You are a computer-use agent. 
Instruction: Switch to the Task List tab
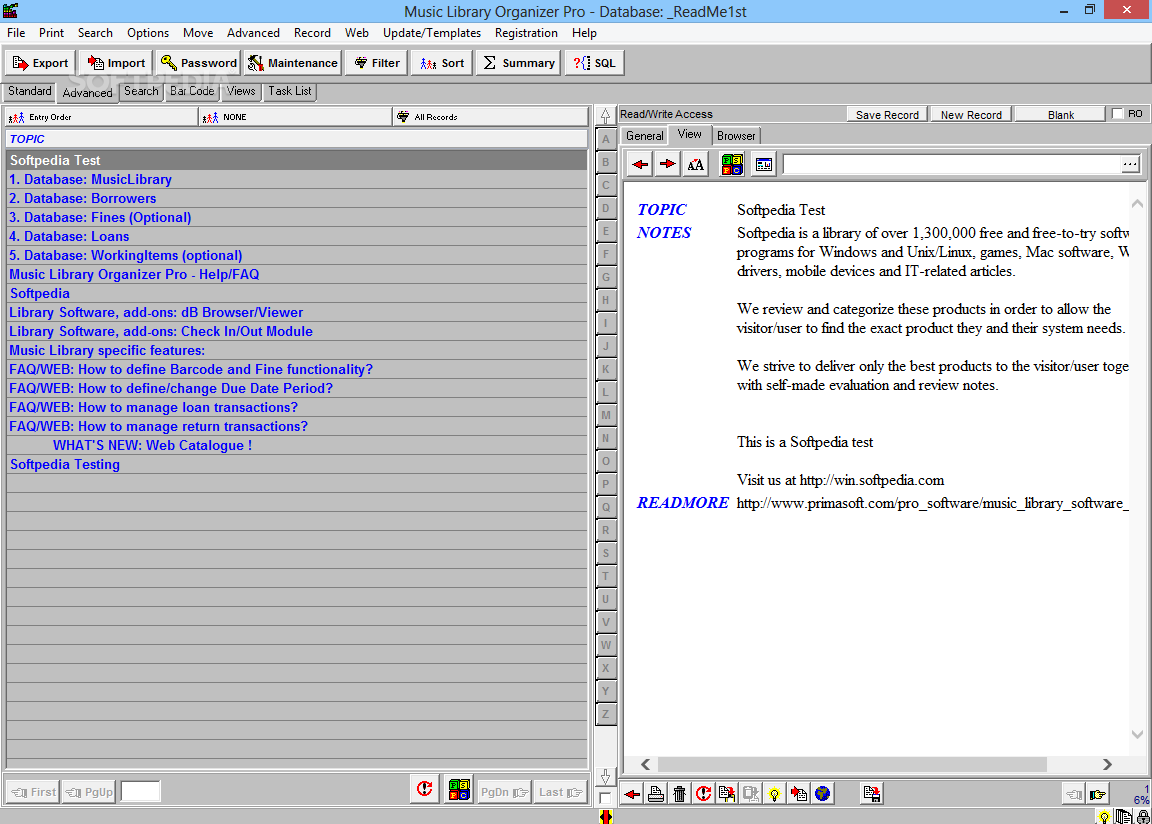[x=289, y=91]
